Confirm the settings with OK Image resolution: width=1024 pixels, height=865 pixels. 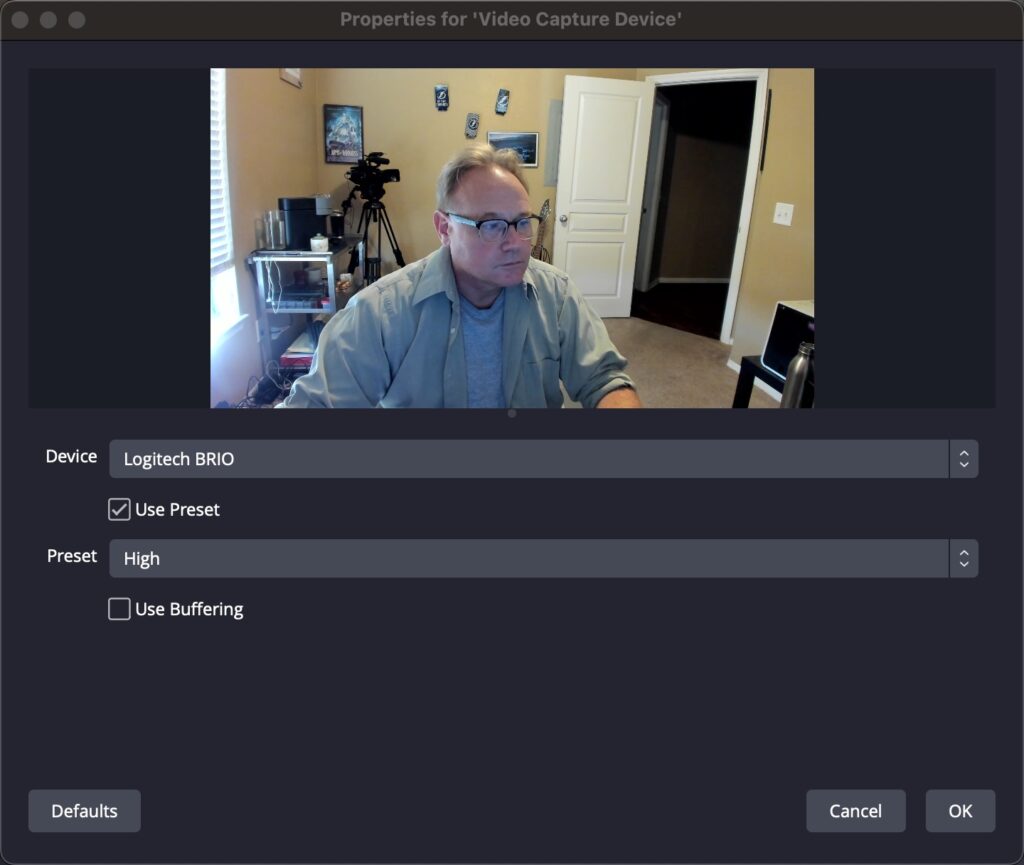(x=960, y=811)
